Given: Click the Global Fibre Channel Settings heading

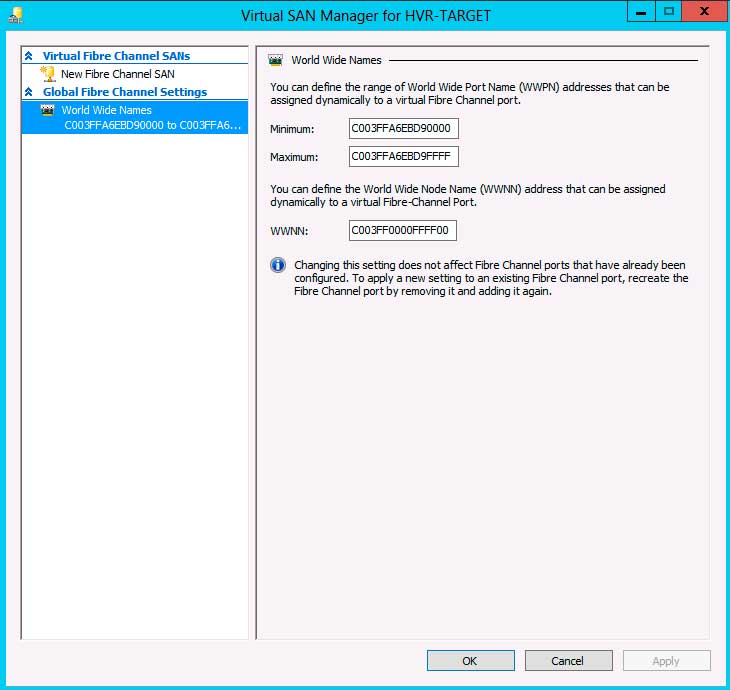Looking at the screenshot, I should coord(125,92).
